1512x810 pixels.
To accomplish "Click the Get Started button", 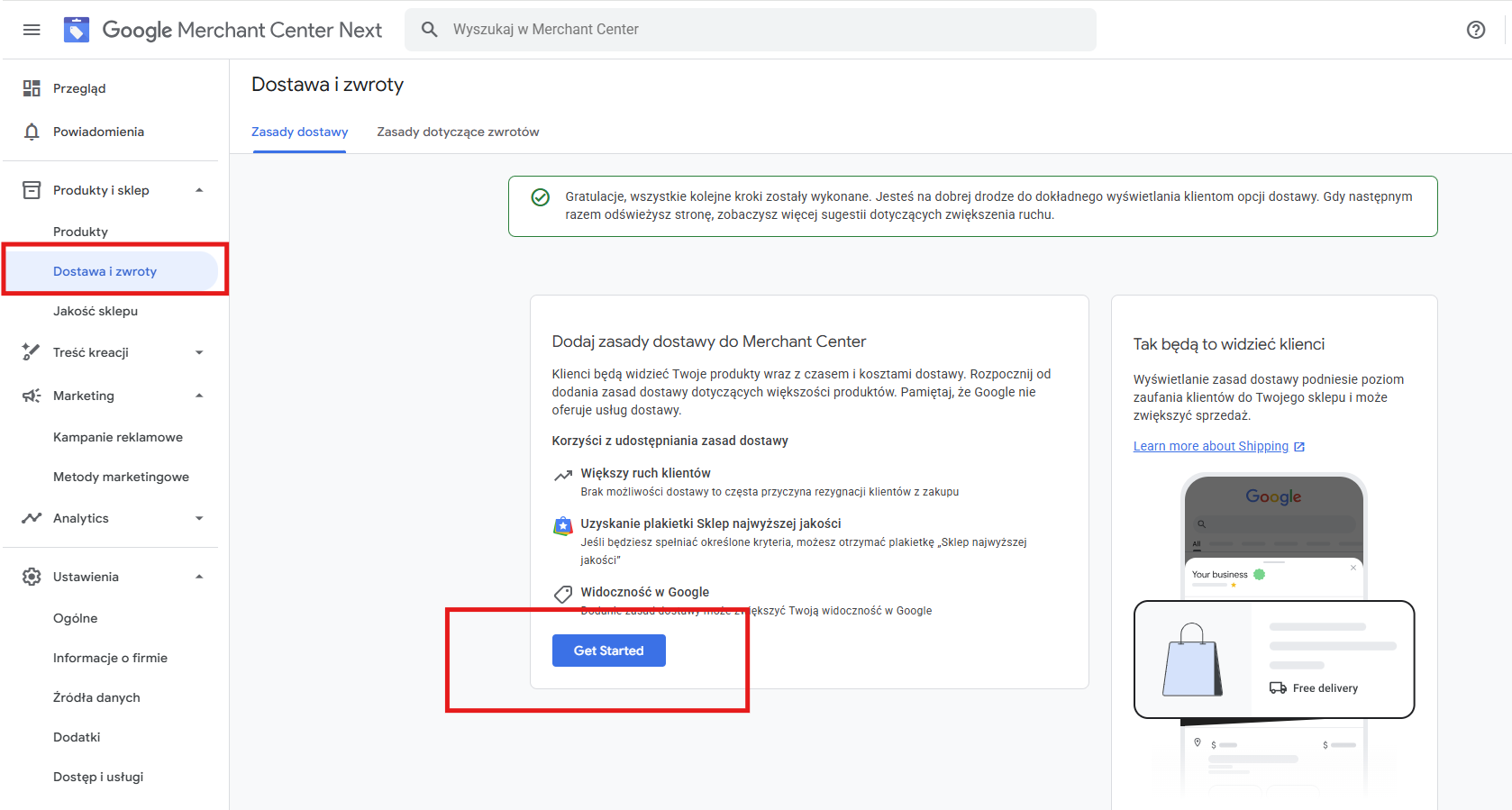I will 609,651.
